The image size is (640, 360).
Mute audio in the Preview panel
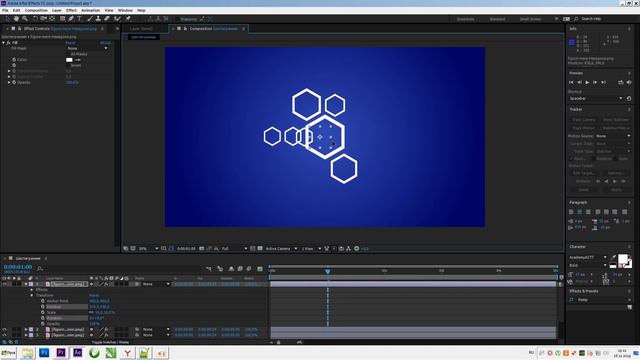(629, 82)
